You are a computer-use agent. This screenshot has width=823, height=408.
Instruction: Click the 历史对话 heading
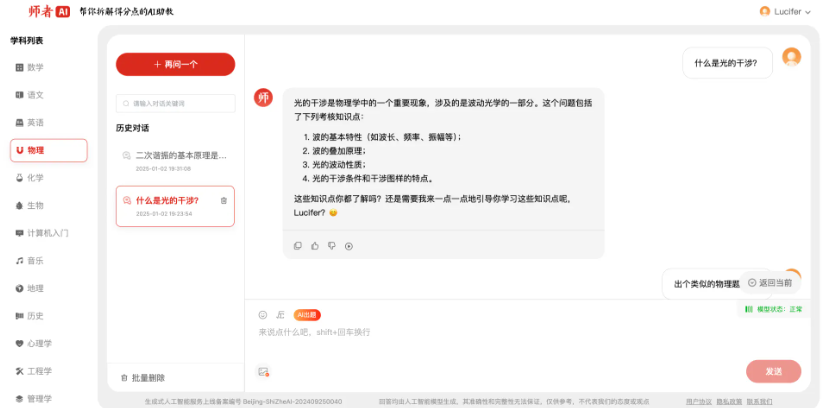(132, 128)
